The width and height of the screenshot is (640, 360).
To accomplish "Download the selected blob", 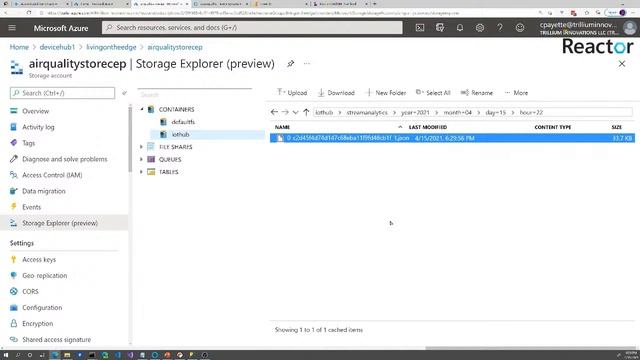I will coord(336,93).
